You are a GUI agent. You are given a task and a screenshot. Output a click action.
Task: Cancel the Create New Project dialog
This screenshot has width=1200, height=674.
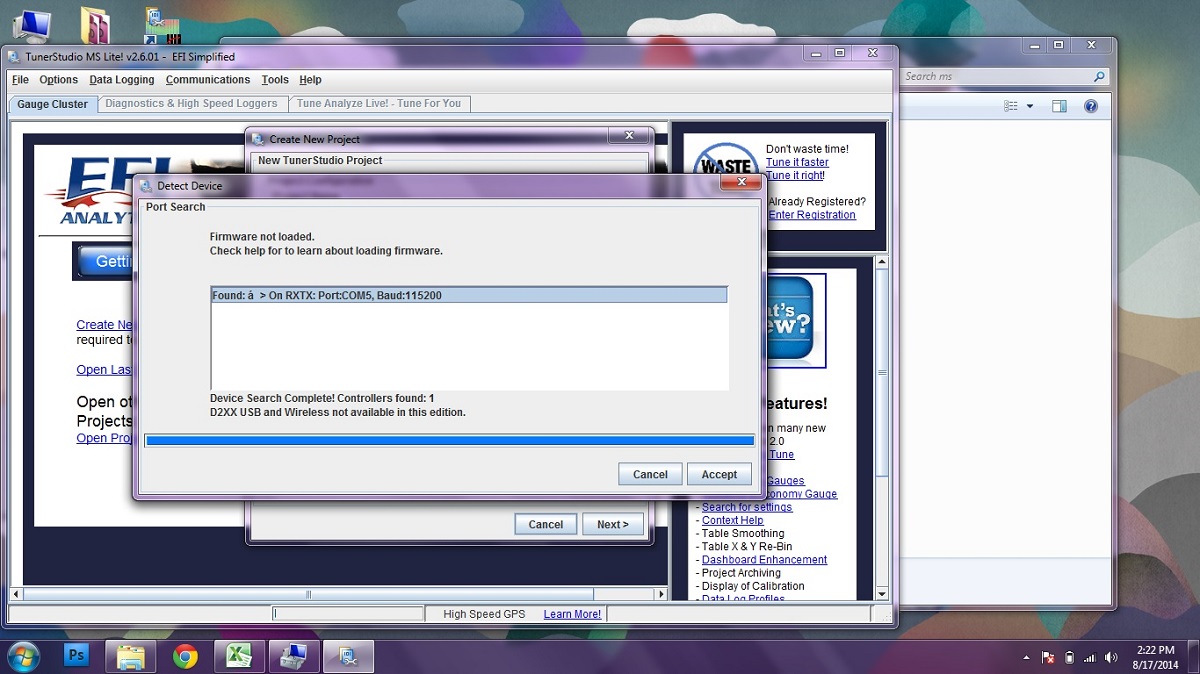tap(546, 524)
